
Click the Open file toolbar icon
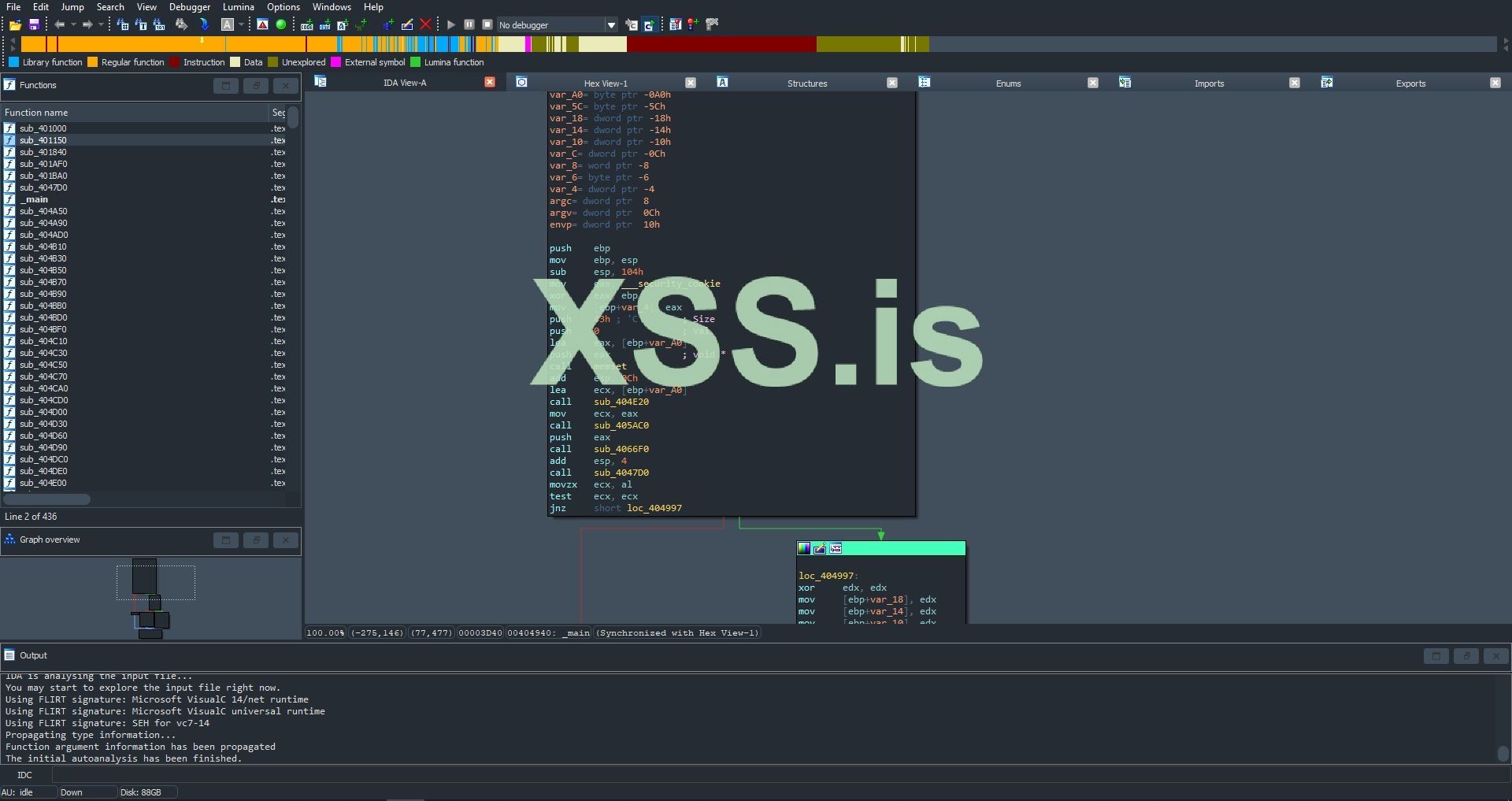pyautogui.click(x=15, y=25)
